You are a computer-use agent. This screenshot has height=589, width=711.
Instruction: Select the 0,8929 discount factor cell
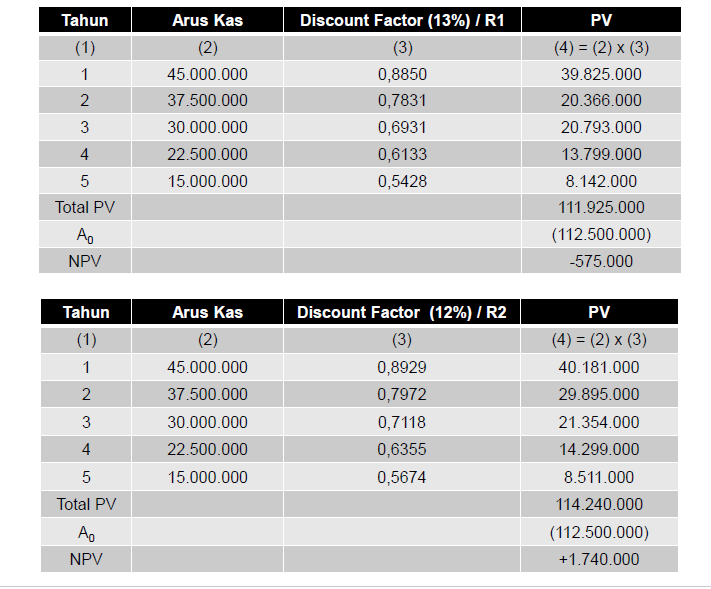pos(402,367)
